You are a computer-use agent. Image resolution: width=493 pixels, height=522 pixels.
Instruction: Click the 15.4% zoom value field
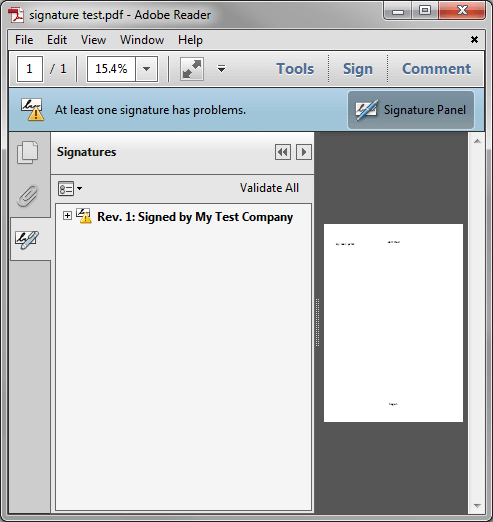click(x=111, y=69)
